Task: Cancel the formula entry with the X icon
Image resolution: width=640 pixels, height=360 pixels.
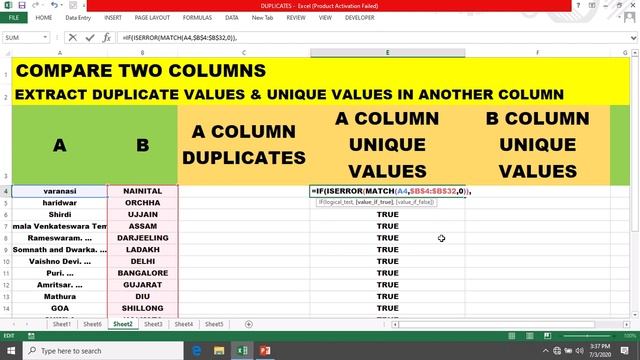Action: click(73, 38)
